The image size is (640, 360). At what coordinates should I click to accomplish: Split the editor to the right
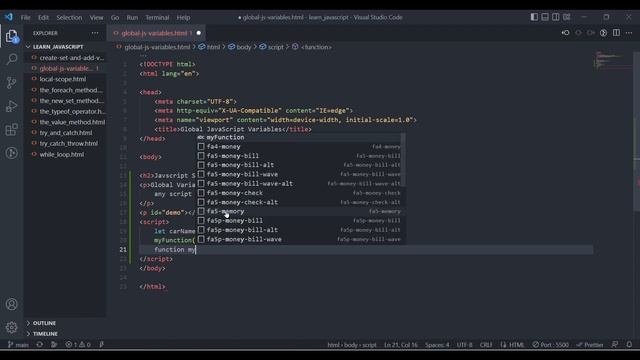(616, 33)
